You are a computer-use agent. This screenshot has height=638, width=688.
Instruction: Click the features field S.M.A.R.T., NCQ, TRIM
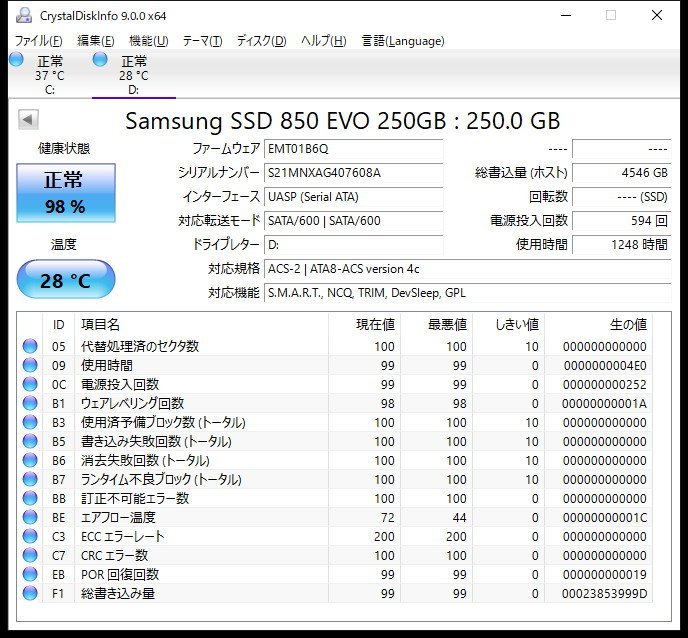[x=467, y=293]
